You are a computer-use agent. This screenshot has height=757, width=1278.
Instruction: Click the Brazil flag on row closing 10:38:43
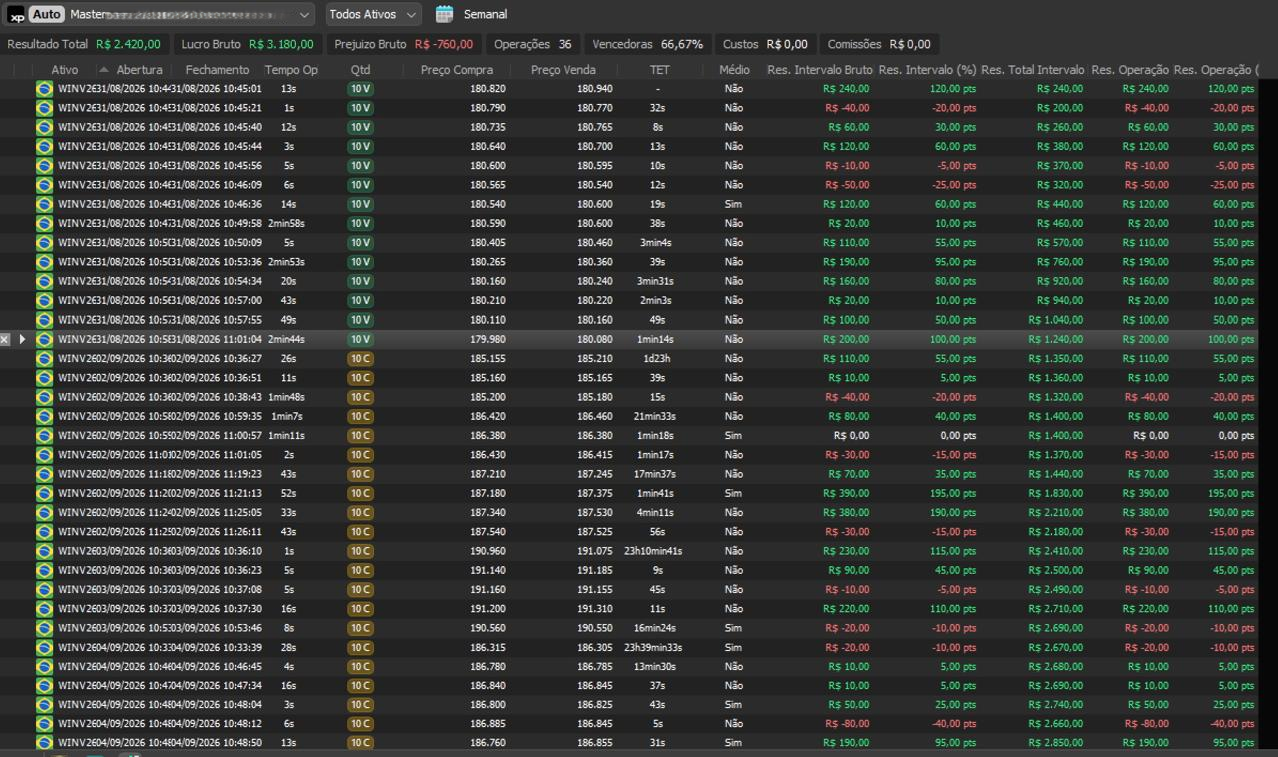(x=44, y=397)
